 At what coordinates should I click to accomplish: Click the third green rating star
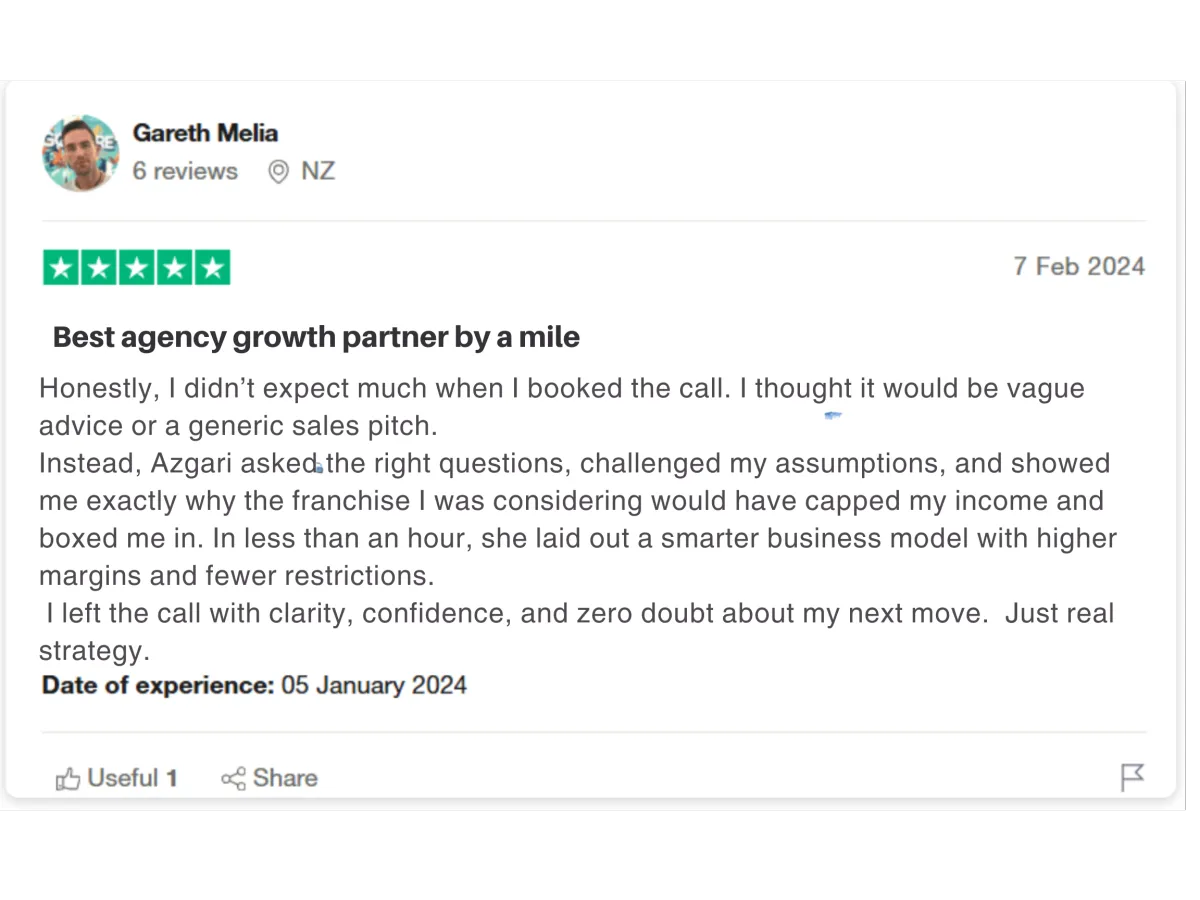click(137, 268)
